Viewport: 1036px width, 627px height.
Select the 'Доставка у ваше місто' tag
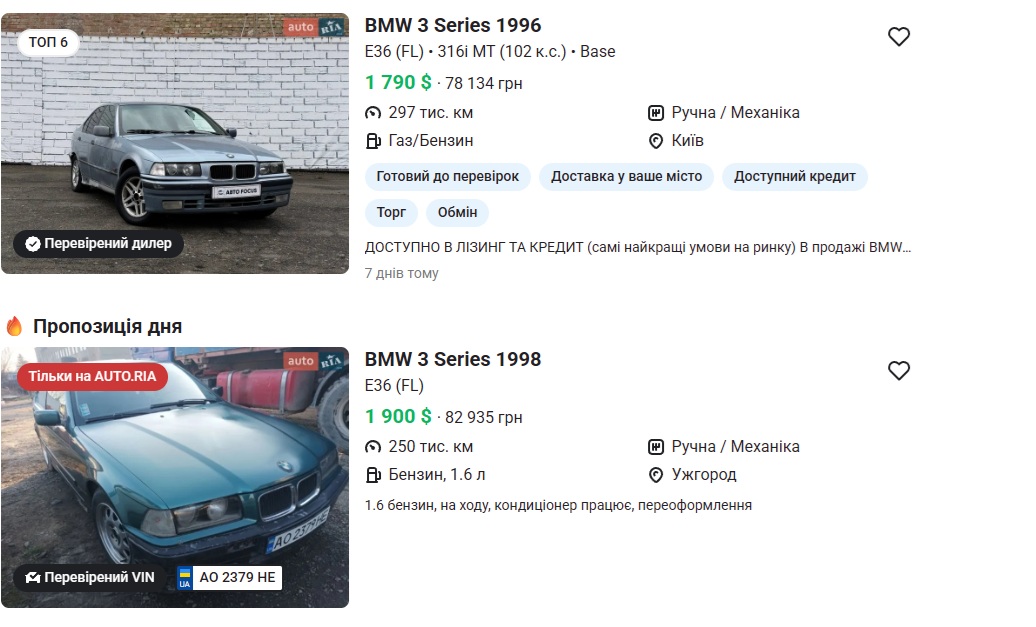[627, 177]
